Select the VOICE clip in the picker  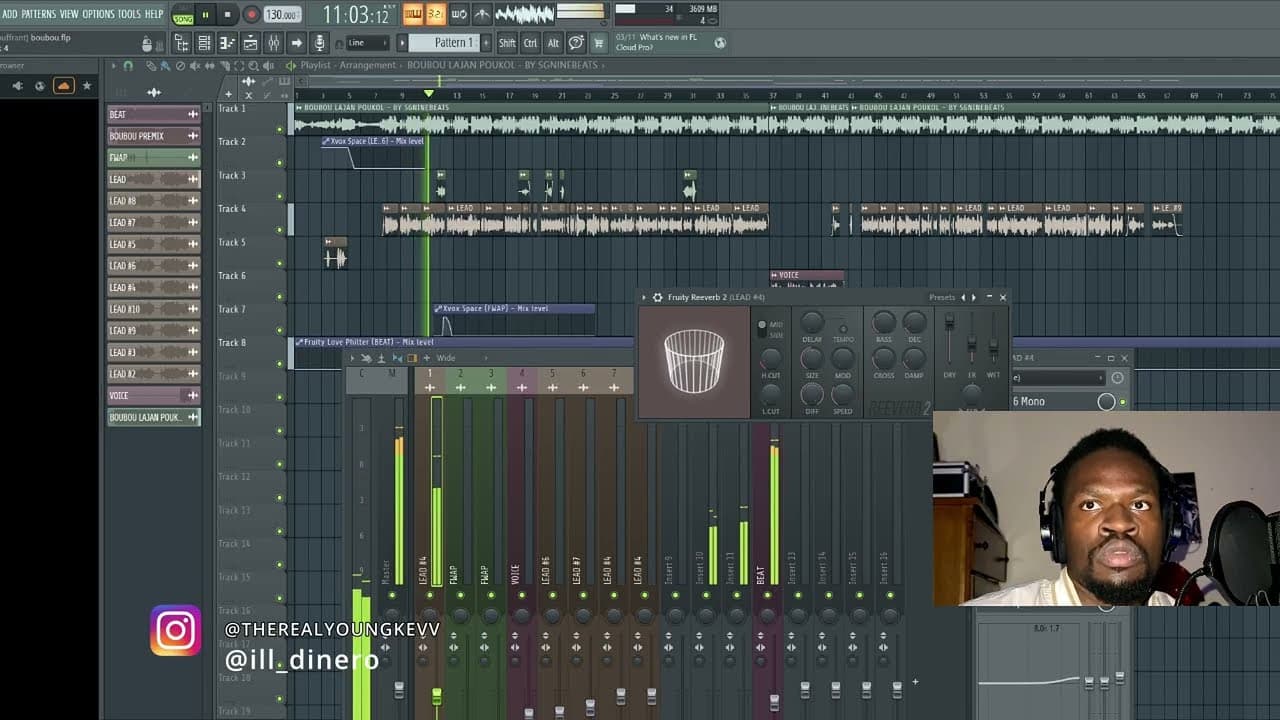point(153,395)
